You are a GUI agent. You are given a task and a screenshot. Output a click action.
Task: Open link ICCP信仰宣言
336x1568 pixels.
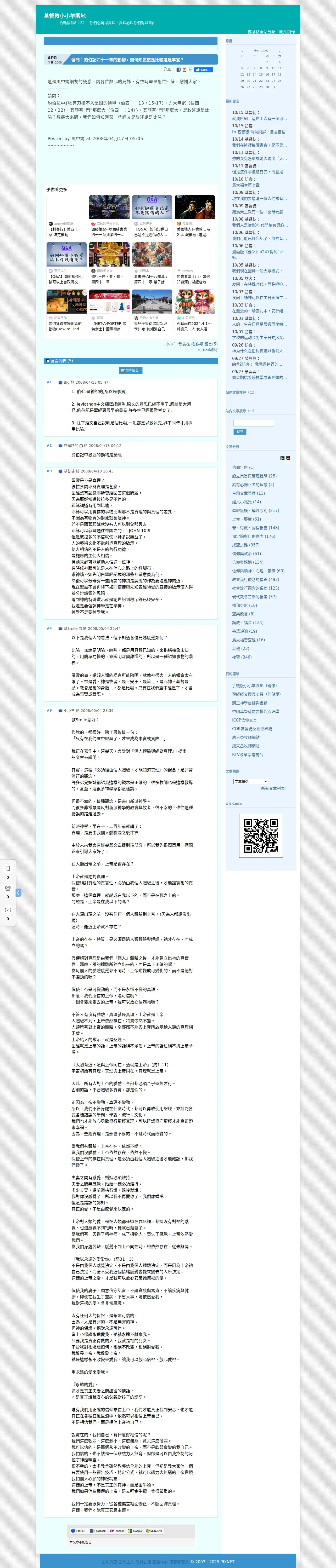click(x=244, y=720)
